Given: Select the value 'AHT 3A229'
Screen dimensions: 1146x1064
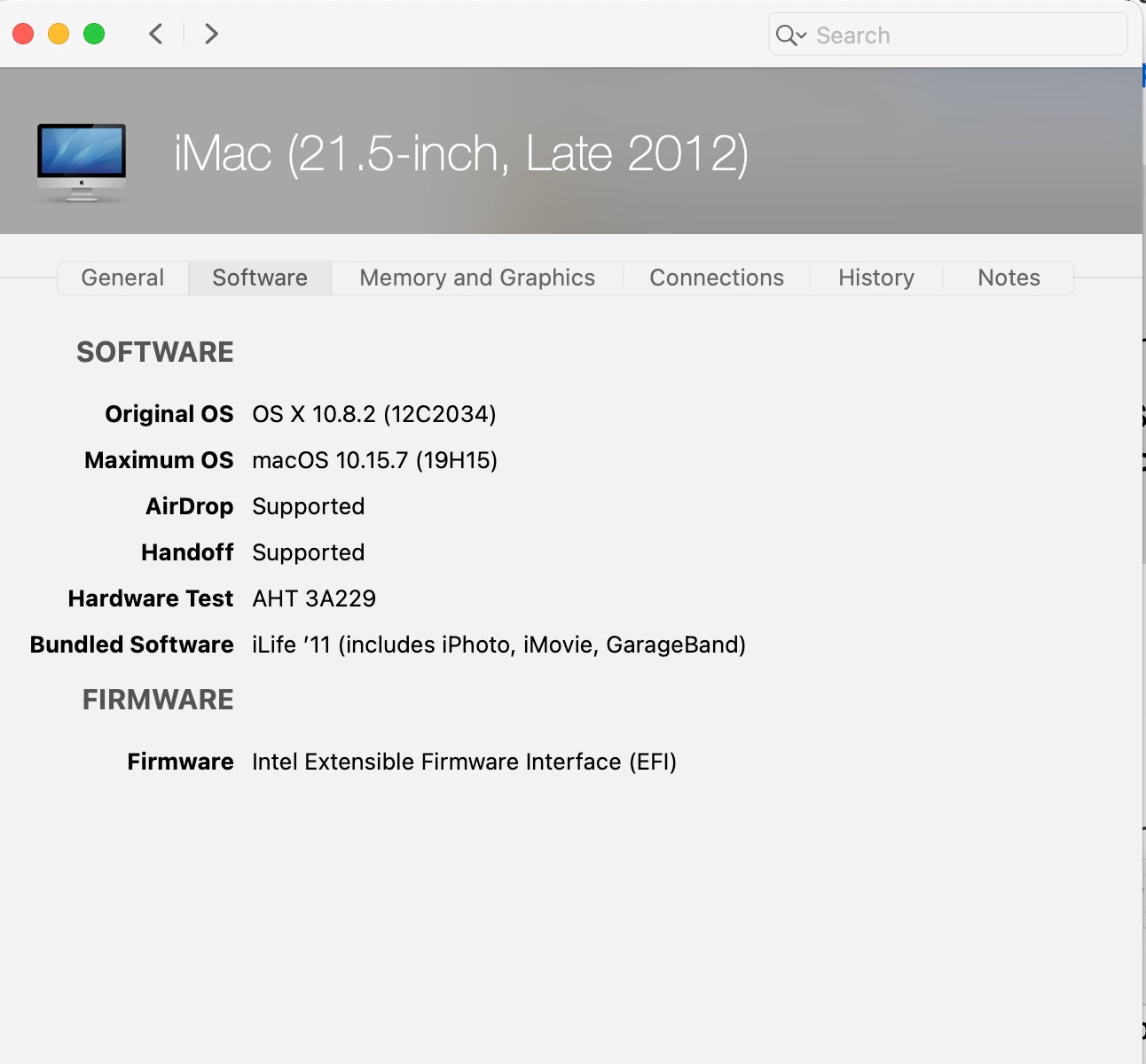Looking at the screenshot, I should (314, 598).
